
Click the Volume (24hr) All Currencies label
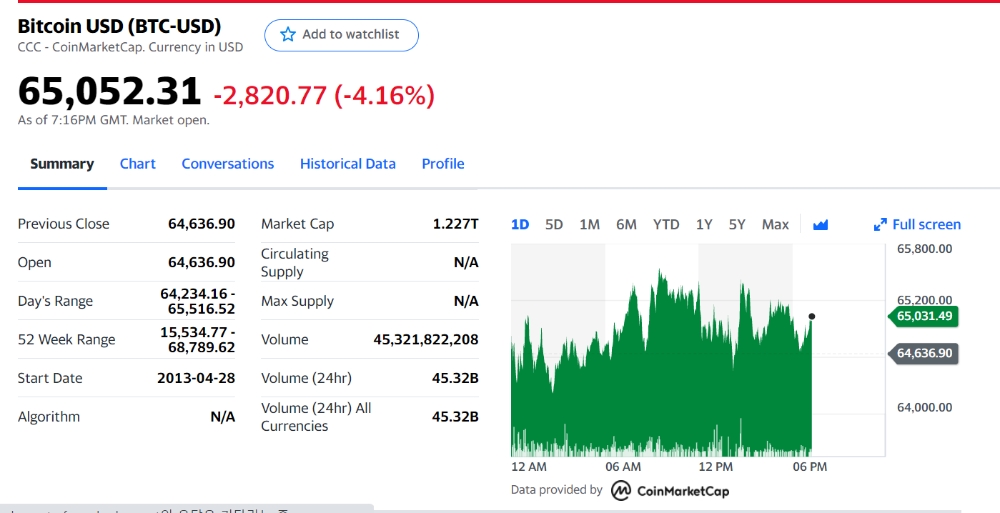point(316,417)
